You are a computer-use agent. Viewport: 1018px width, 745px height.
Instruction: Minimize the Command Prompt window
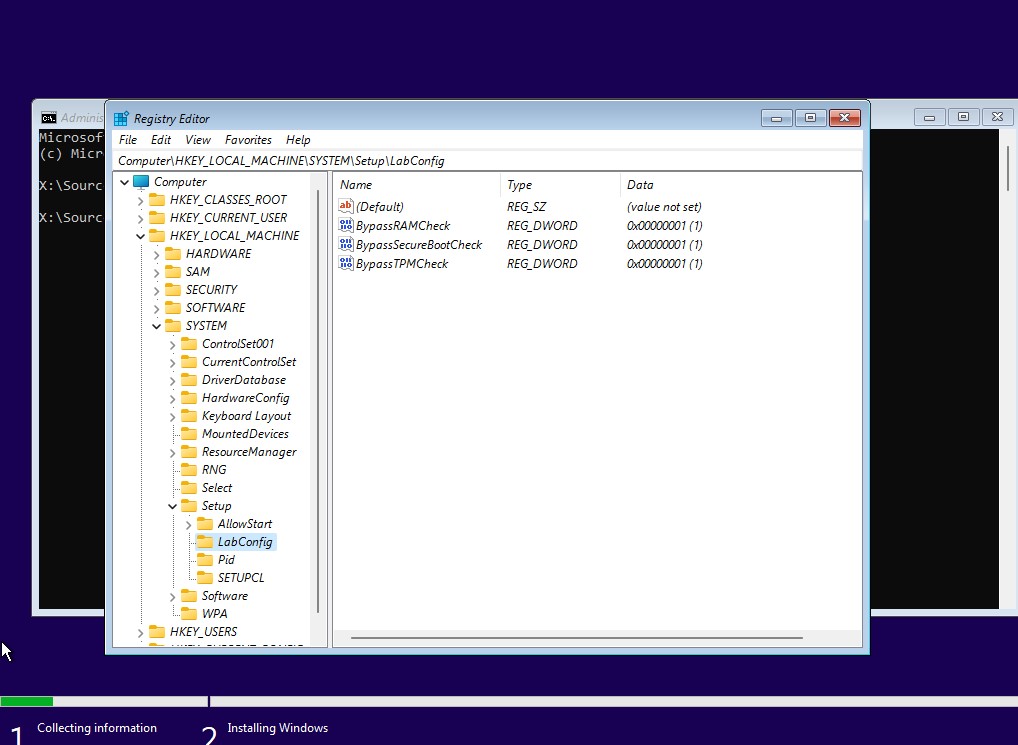(930, 117)
